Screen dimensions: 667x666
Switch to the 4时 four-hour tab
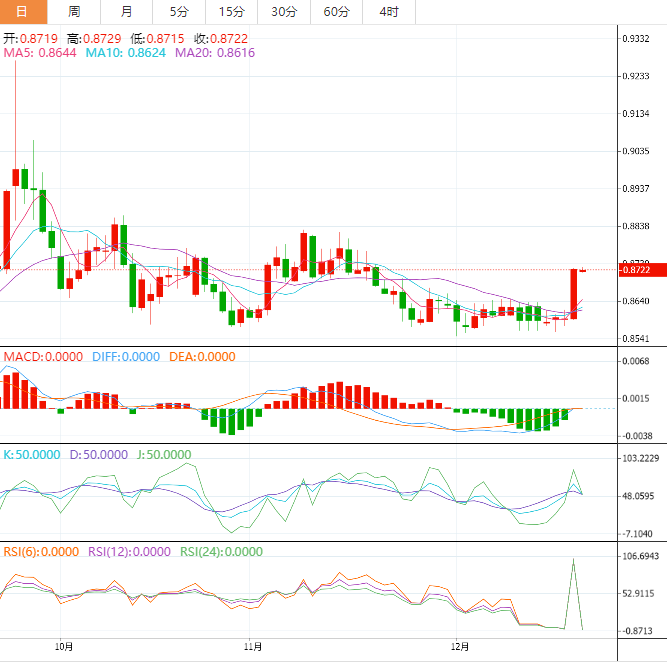coord(389,11)
